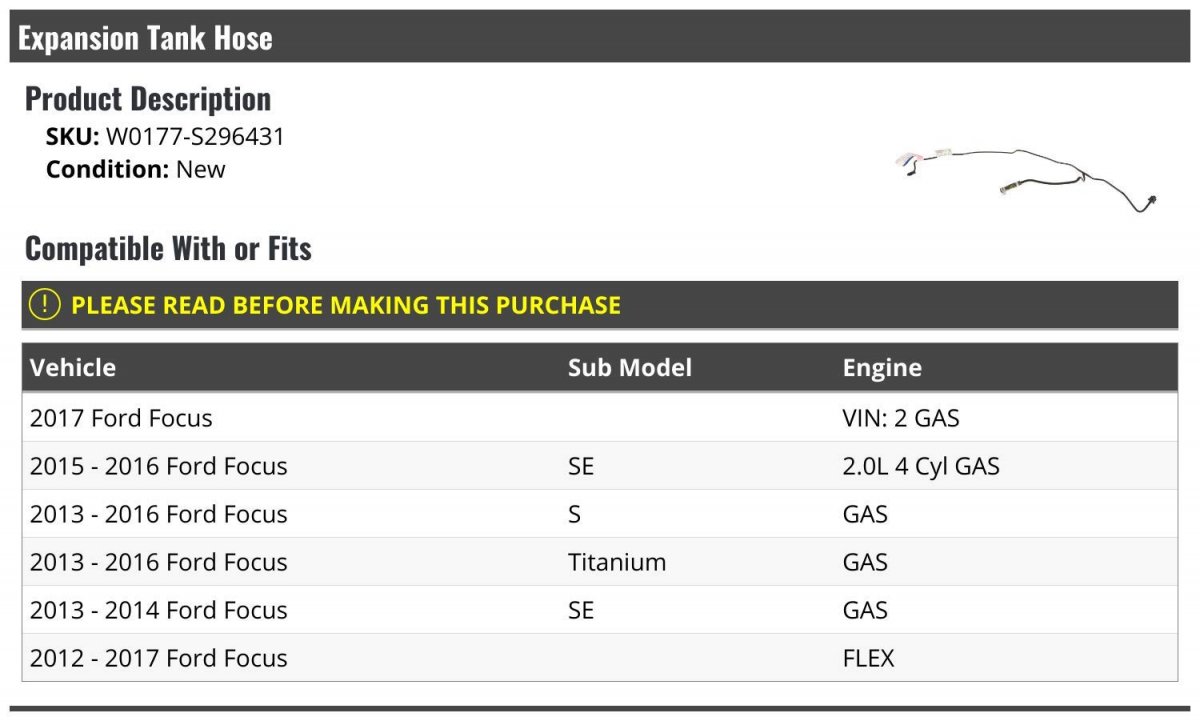
Task: Select the Sub Model column header
Action: click(630, 367)
